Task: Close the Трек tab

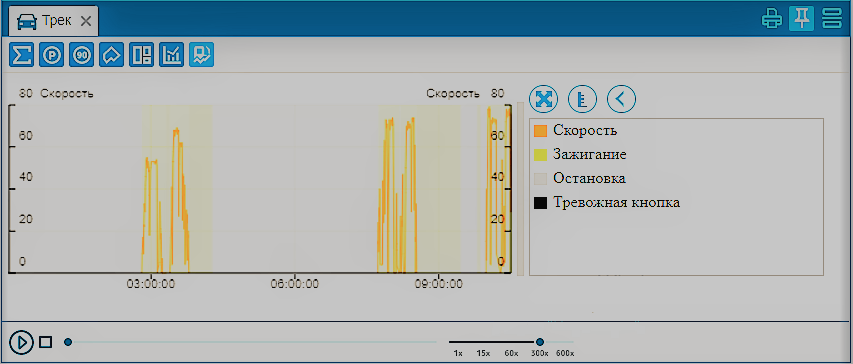Action: (85, 21)
